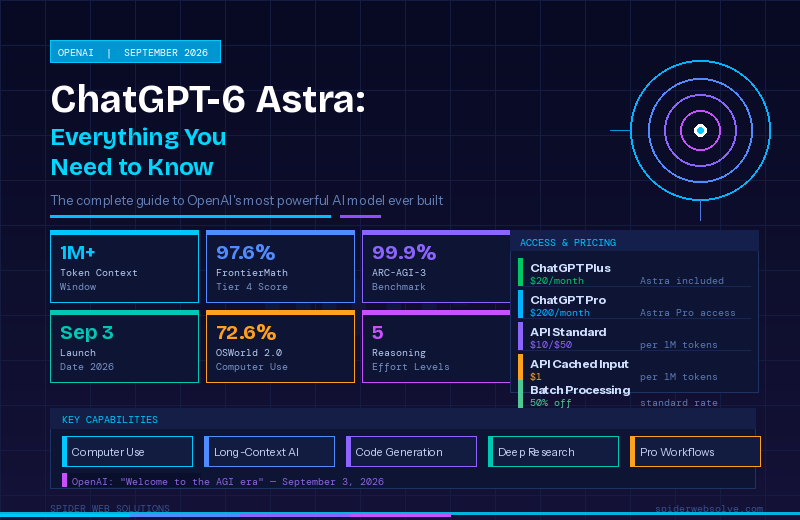
Task: Select the 5 Reasoning Effort Levels card
Action: 436,346
